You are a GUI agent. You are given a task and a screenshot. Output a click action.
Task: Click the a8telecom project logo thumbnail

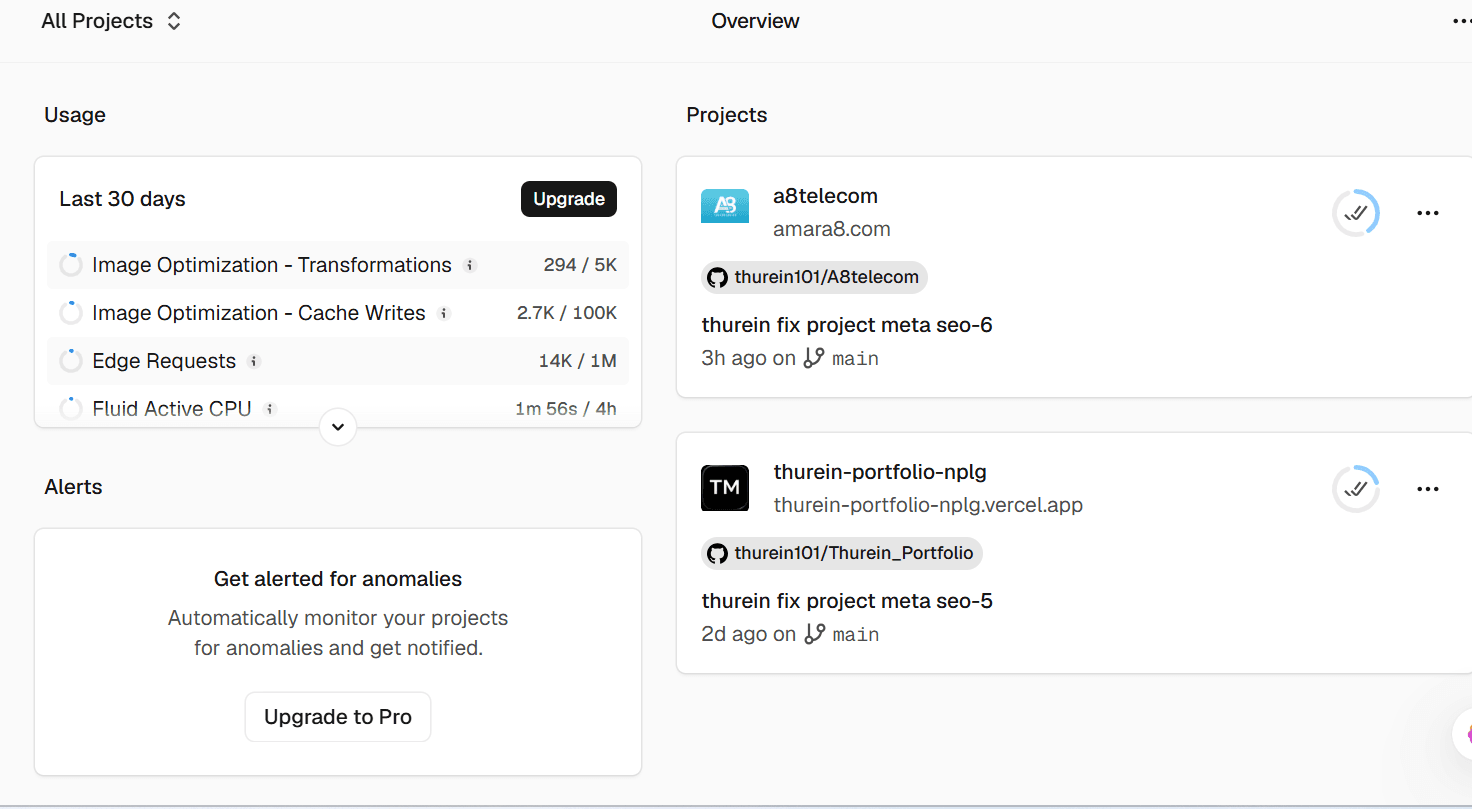[725, 206]
